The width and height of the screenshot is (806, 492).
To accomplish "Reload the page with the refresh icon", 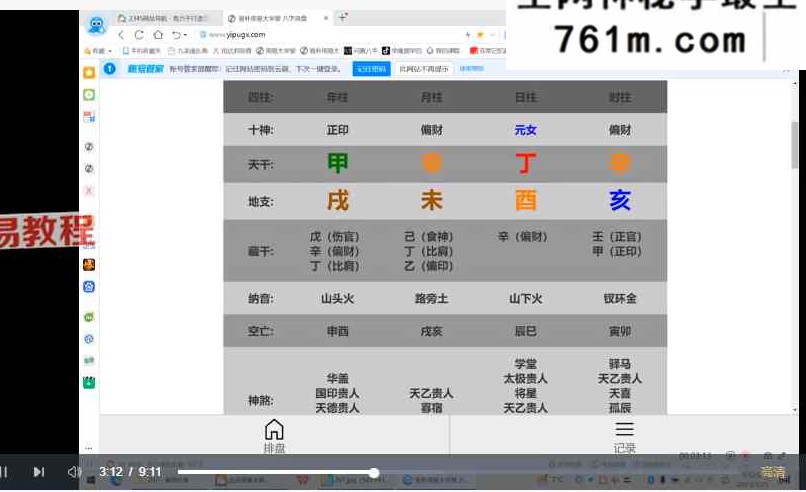I will coord(139,34).
